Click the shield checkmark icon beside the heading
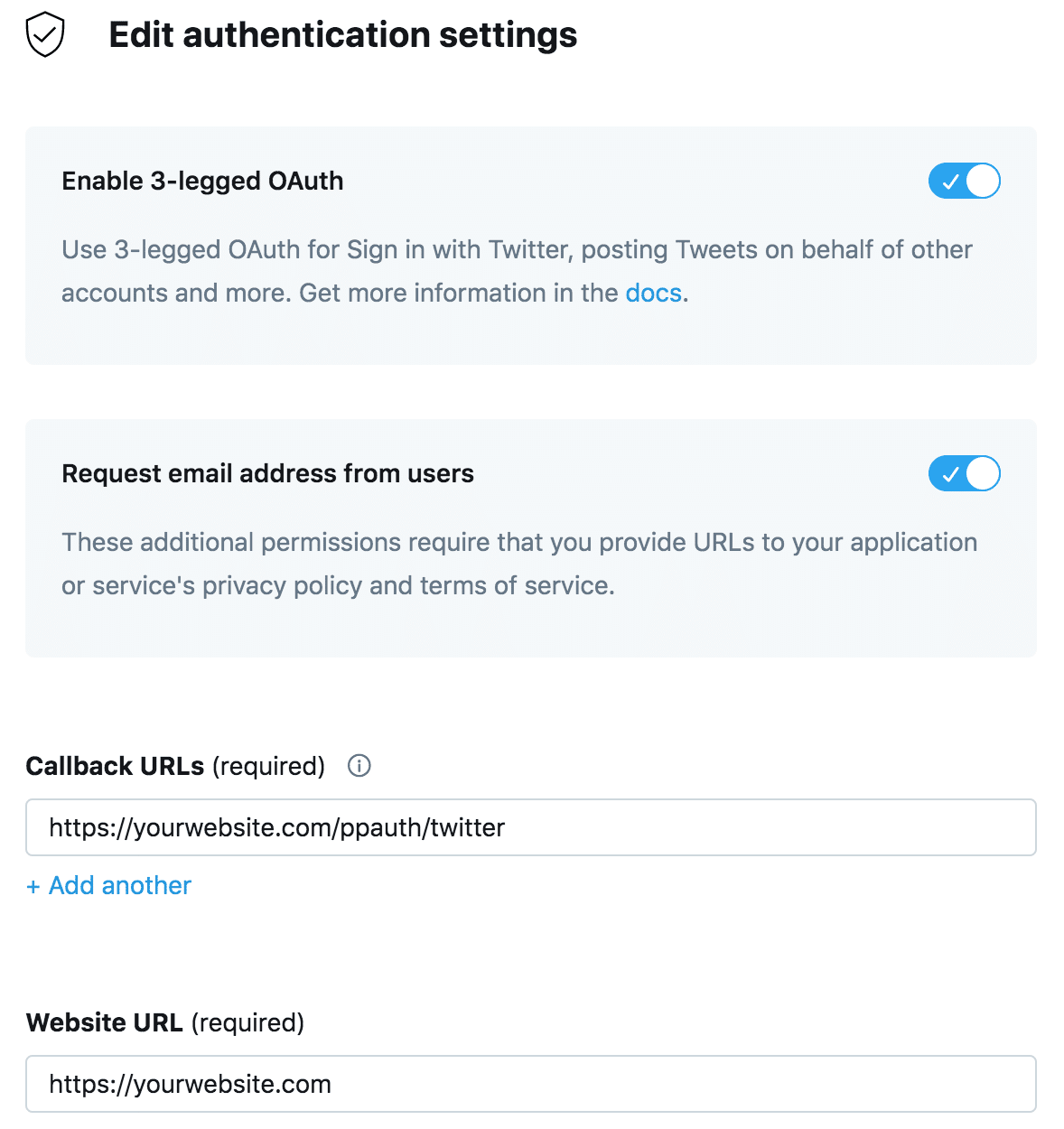The width and height of the screenshot is (1064, 1129). 45,35
